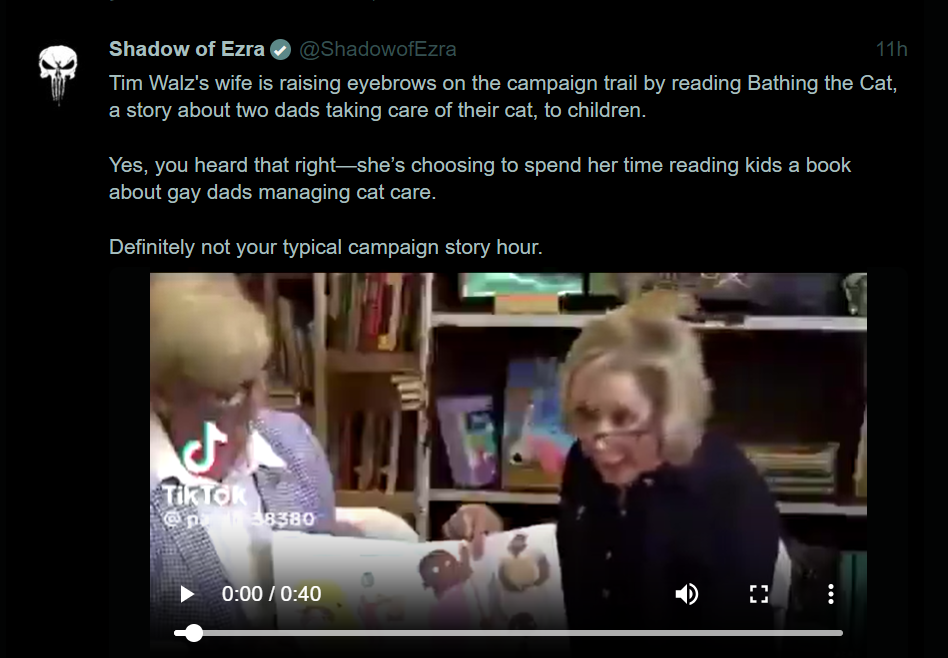Image resolution: width=948 pixels, height=658 pixels.
Task: Click the video progress bar scrubber knob
Action: (193, 633)
